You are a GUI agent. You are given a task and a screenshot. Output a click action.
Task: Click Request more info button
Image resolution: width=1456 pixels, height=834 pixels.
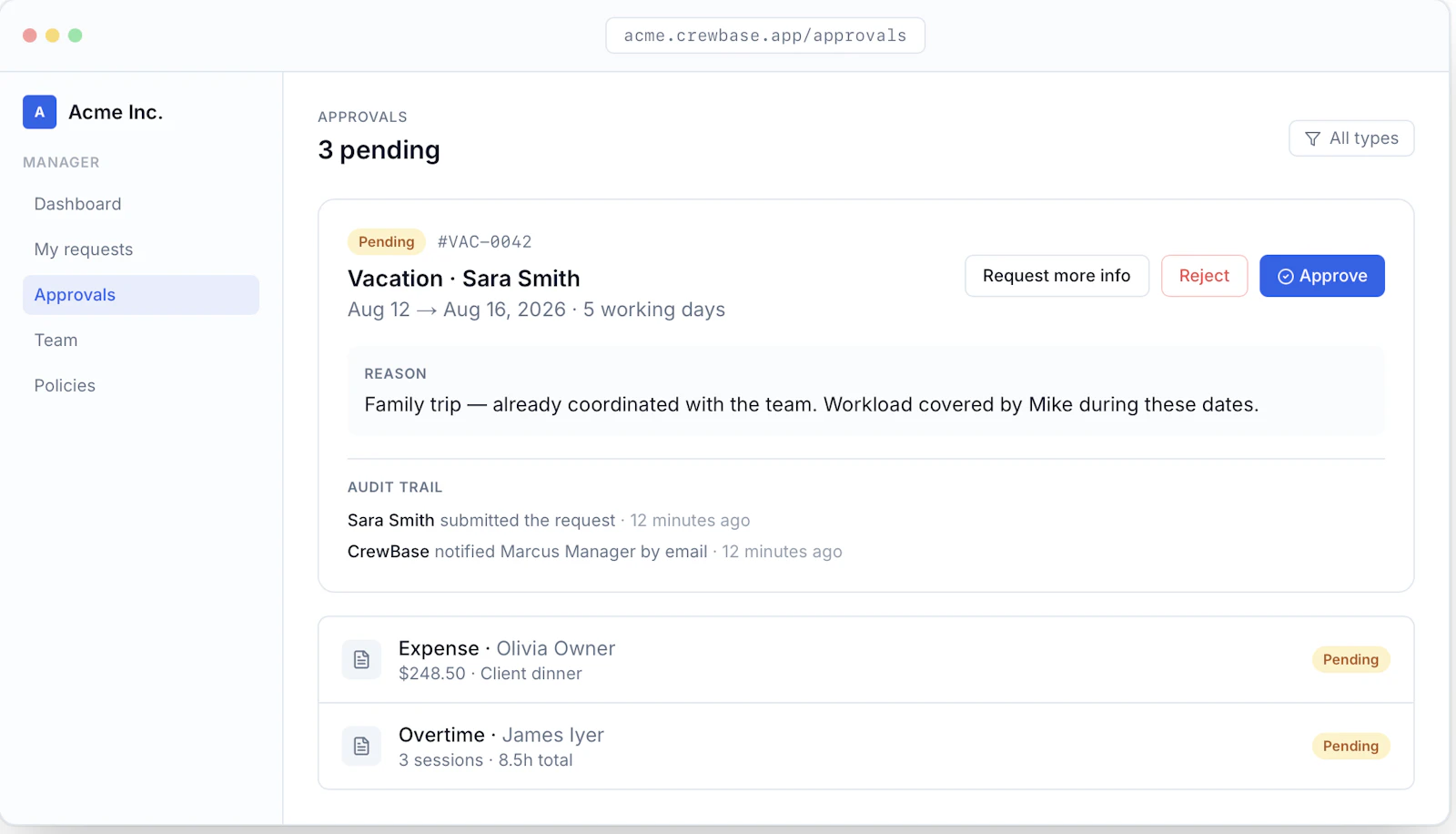coord(1057,276)
